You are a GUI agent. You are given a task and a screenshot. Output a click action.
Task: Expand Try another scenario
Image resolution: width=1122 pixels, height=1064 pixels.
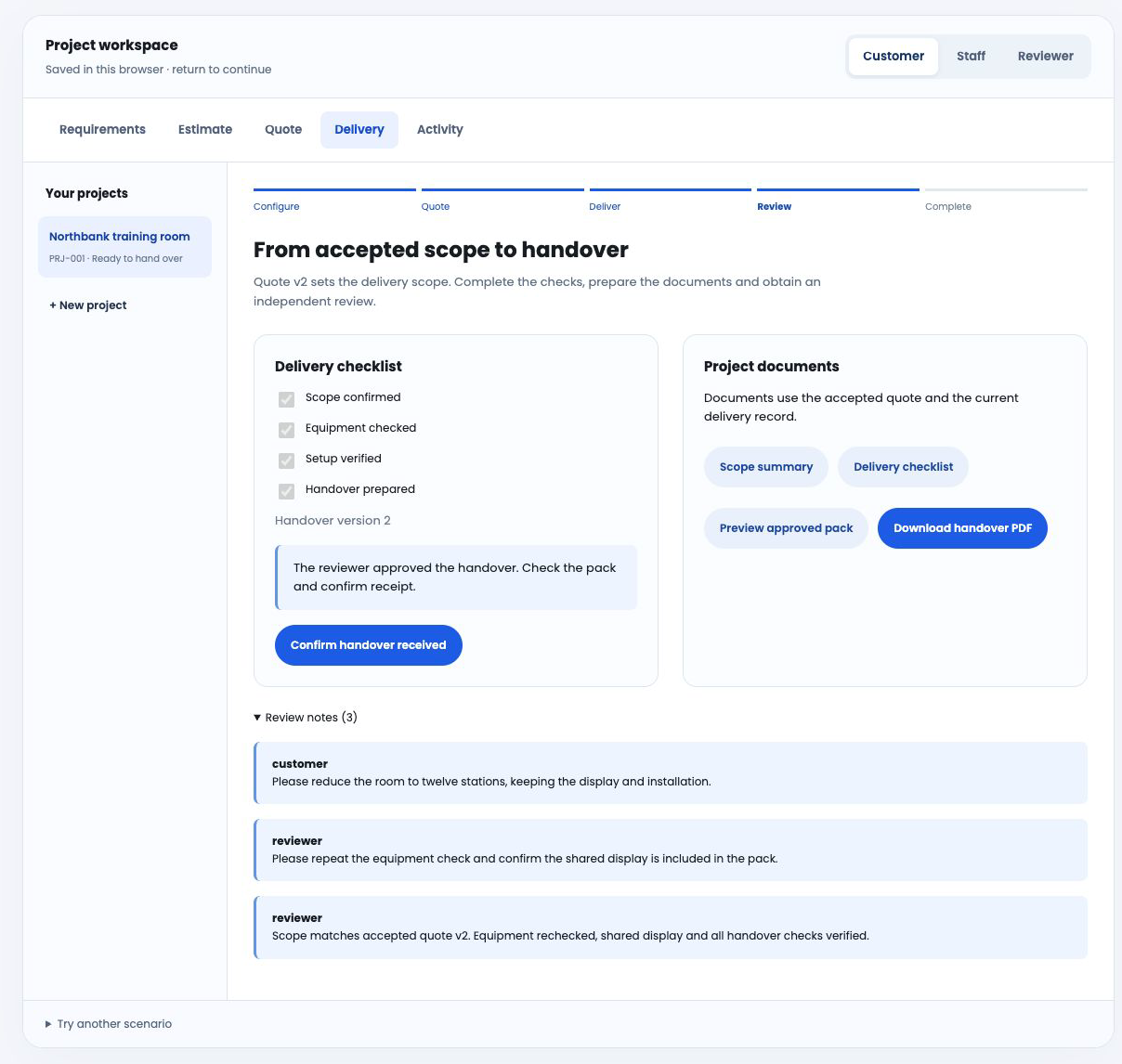click(109, 1024)
